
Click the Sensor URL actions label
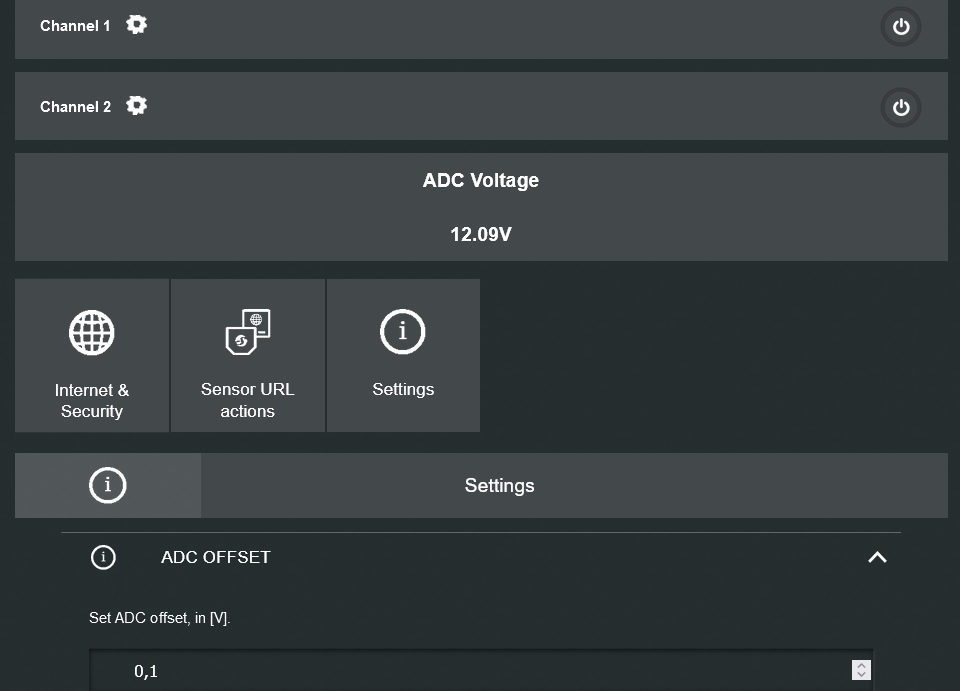point(248,400)
